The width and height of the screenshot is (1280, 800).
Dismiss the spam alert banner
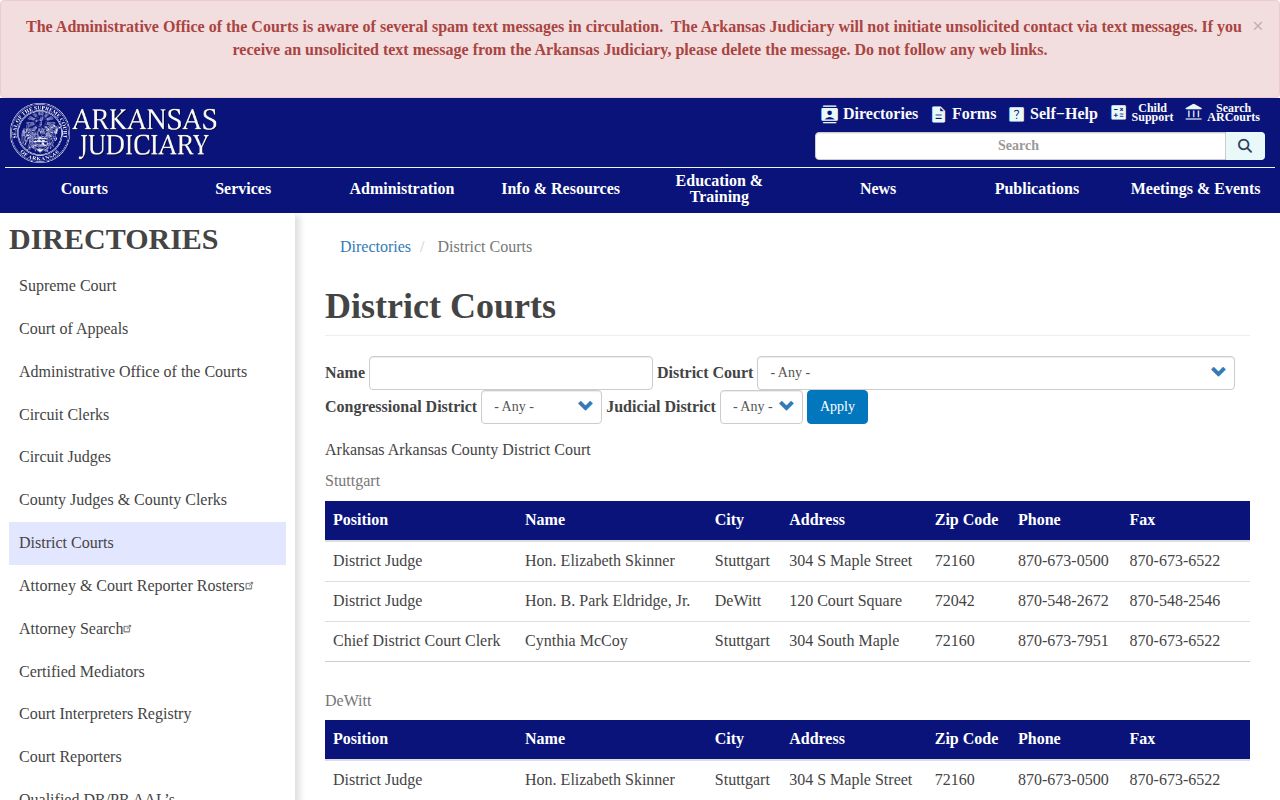tap(1258, 26)
